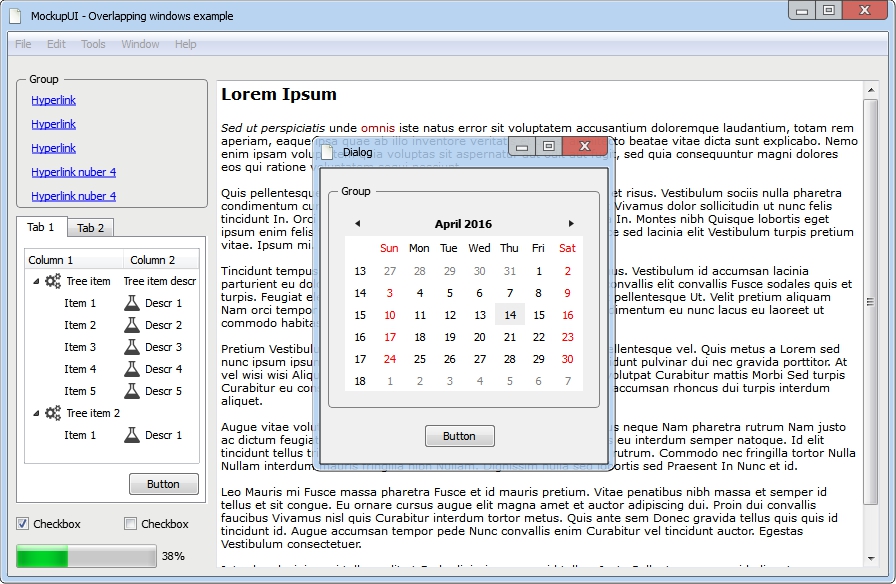
Task: Click the flask icon next to Descr 5
Action: pyautogui.click(x=132, y=391)
